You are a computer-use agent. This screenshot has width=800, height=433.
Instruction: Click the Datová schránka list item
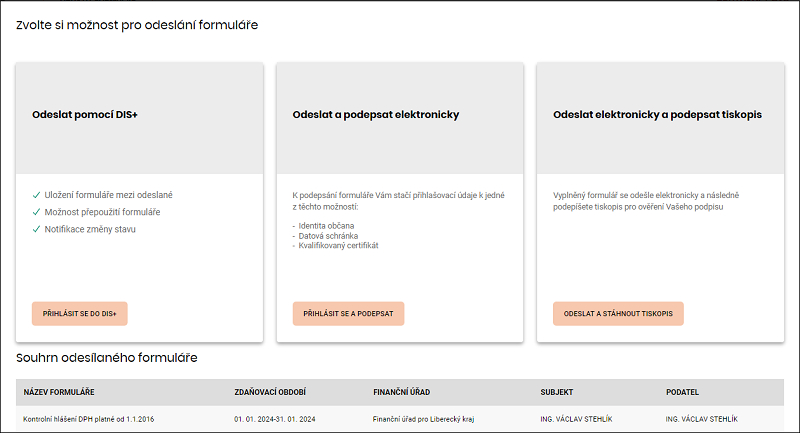pyautogui.click(x=328, y=236)
